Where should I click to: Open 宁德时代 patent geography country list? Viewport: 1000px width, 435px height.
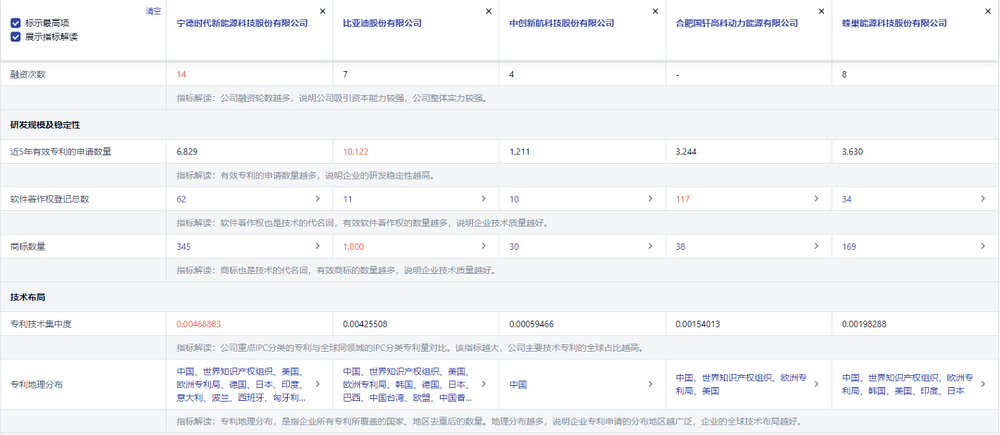tap(242, 385)
